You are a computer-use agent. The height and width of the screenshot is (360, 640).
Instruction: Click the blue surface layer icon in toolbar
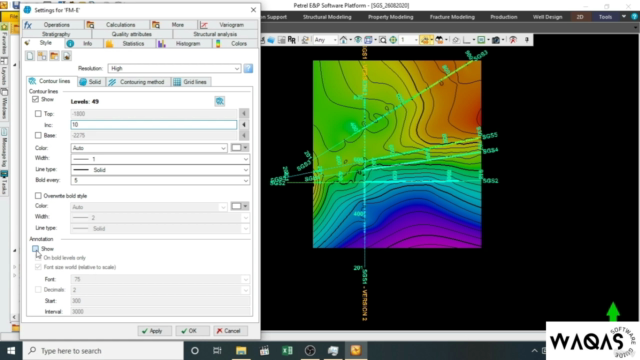271,40
